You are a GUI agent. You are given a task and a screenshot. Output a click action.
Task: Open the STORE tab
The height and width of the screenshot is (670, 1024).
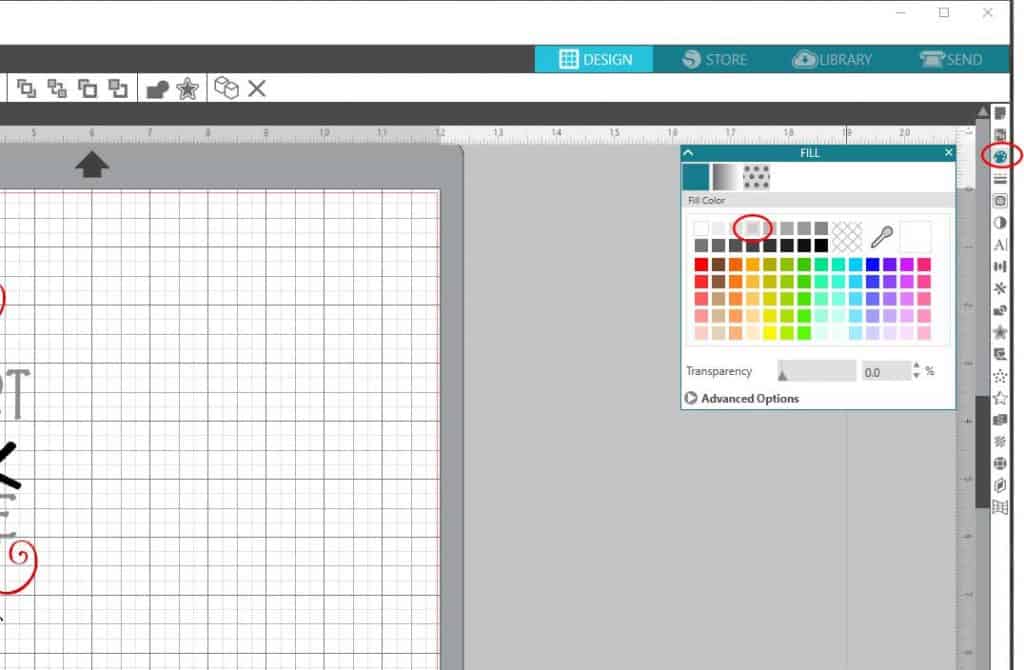pos(714,59)
